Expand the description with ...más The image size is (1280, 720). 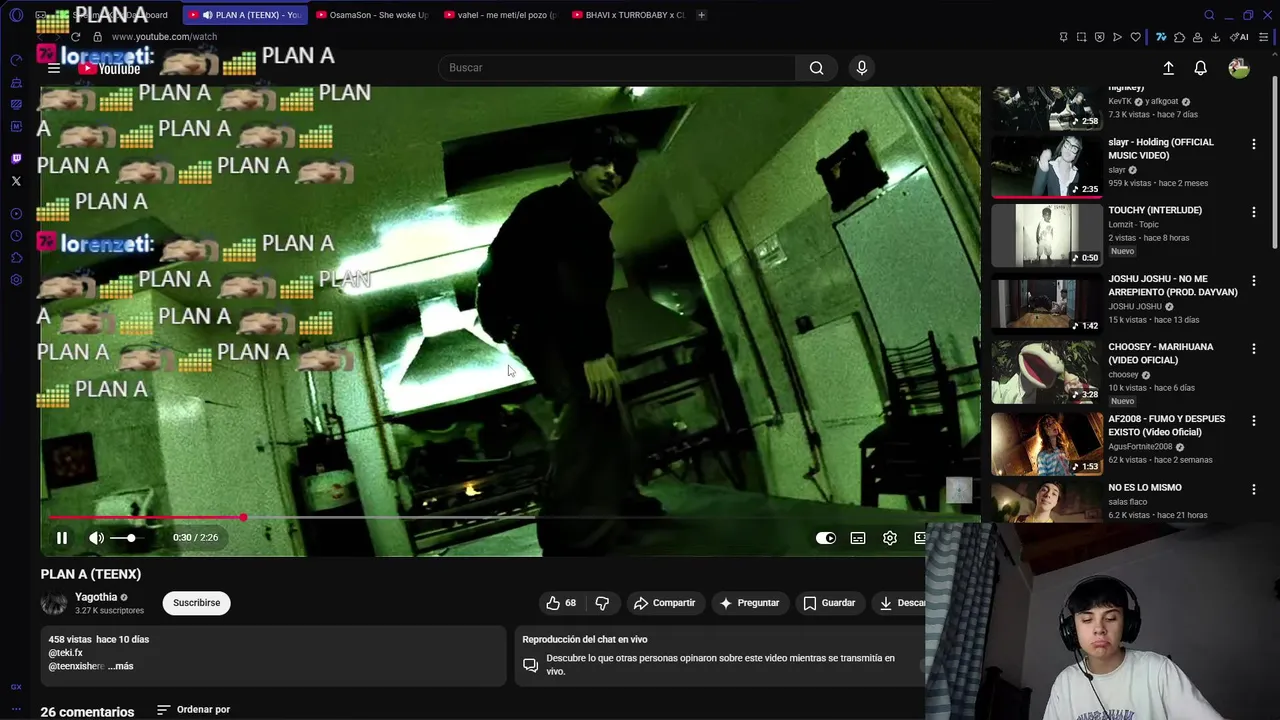pyautogui.click(x=120, y=666)
